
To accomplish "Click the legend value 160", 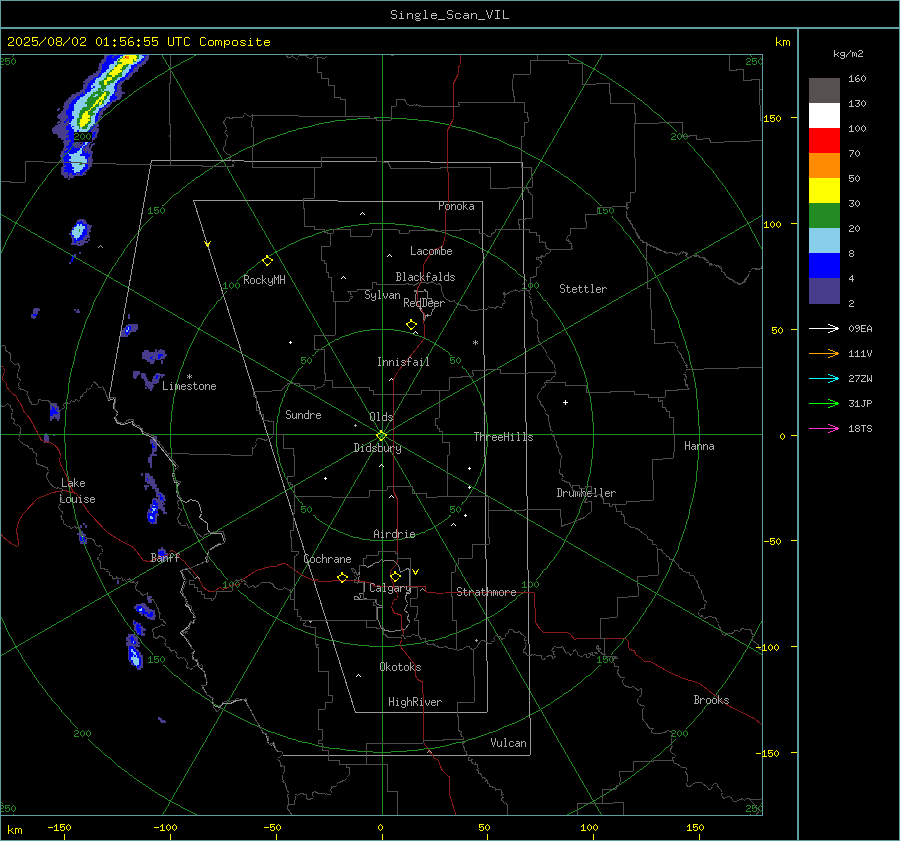I will click(857, 79).
